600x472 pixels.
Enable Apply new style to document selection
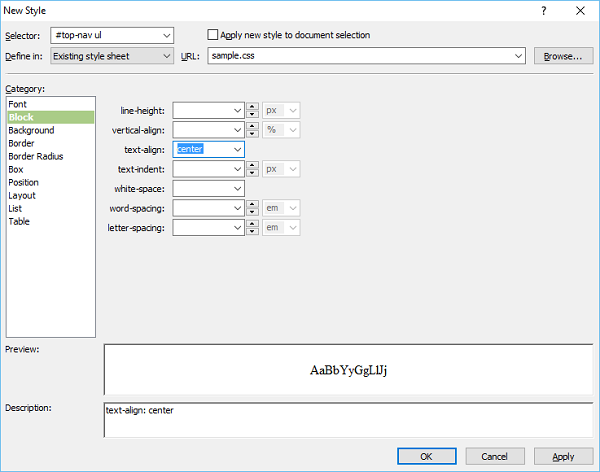pyautogui.click(x=212, y=35)
